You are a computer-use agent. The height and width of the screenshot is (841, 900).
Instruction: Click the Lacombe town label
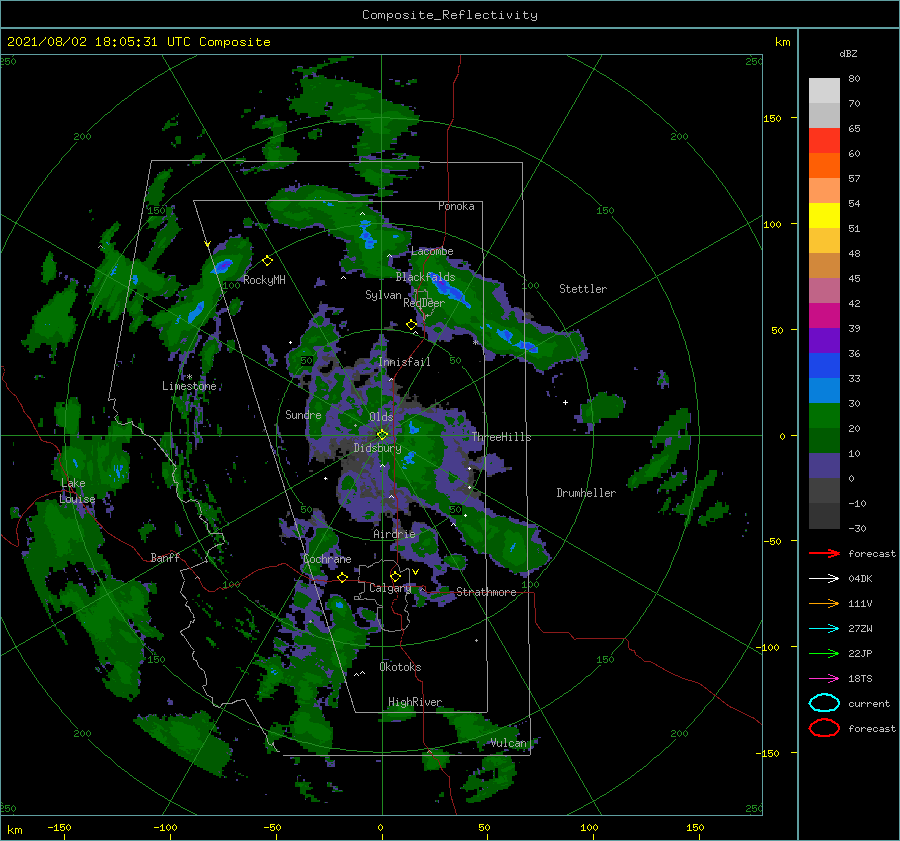[x=432, y=251]
